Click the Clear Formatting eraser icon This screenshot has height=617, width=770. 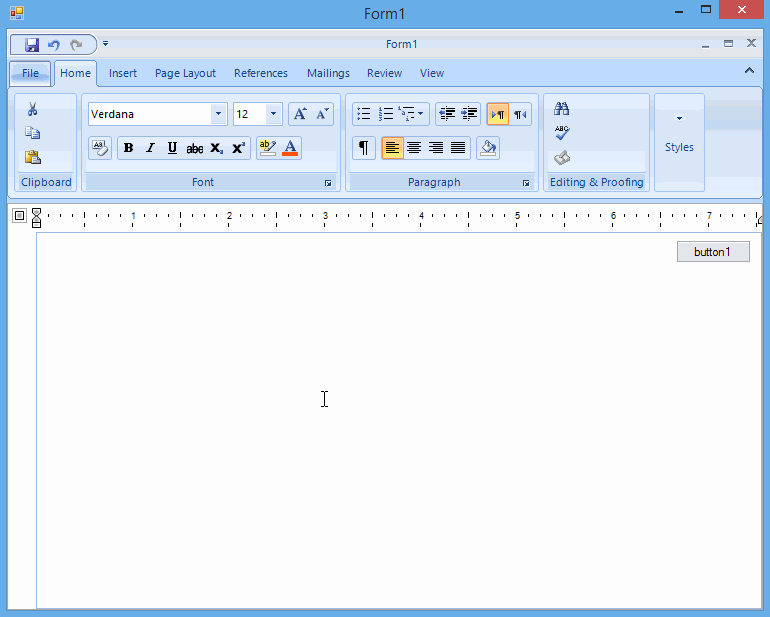coord(100,148)
